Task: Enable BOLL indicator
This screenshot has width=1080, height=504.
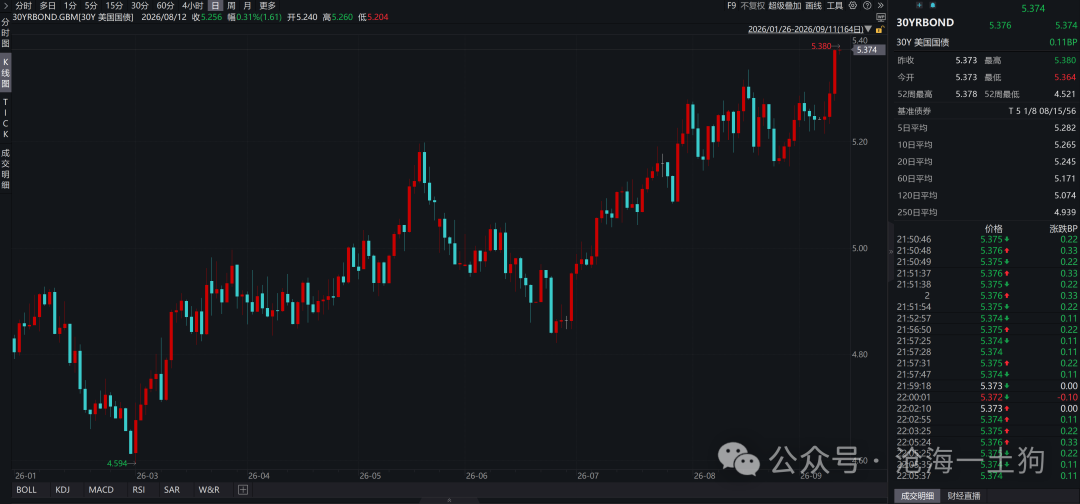Action: click(26, 490)
